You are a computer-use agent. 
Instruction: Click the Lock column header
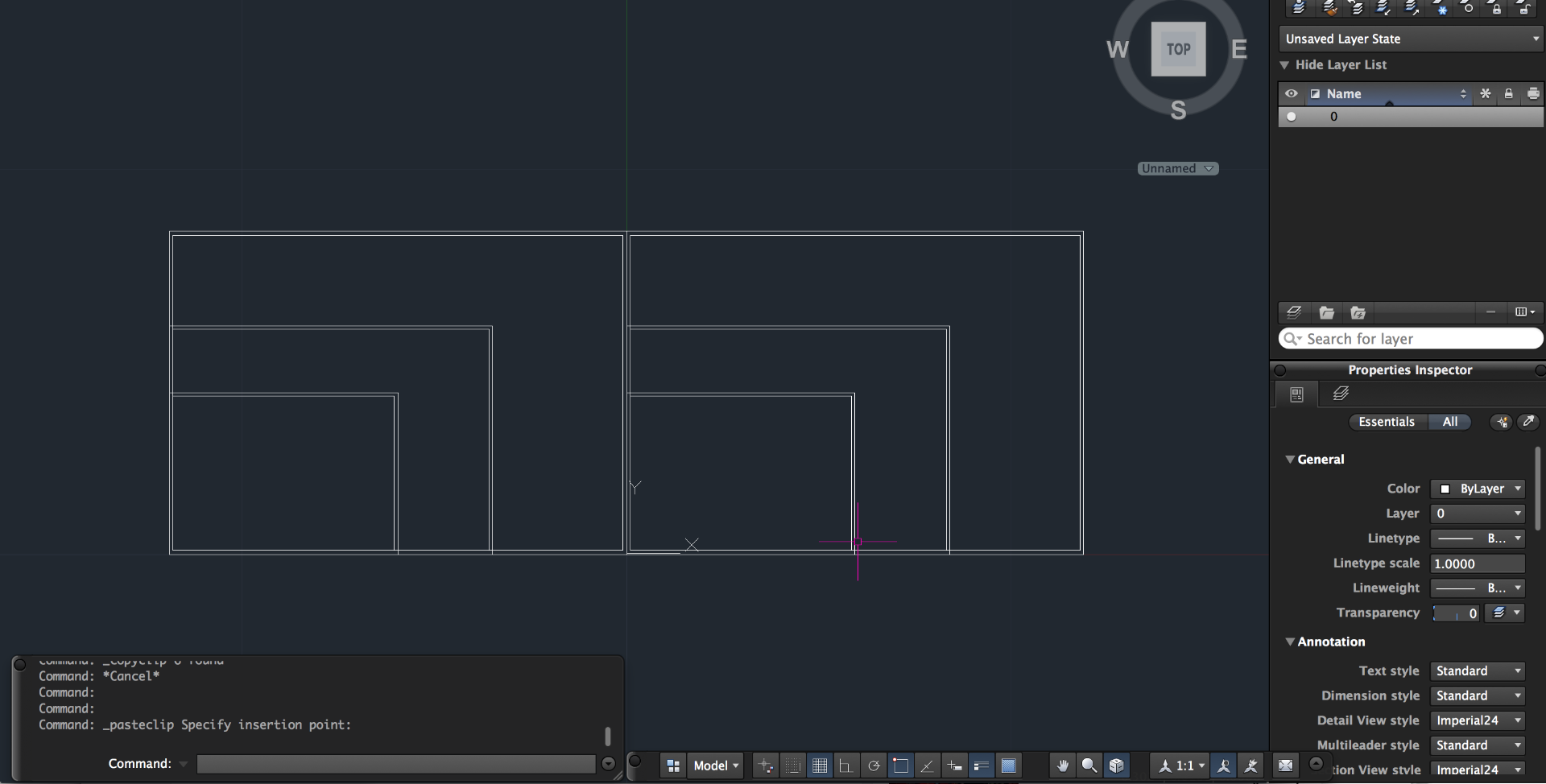pyautogui.click(x=1508, y=93)
